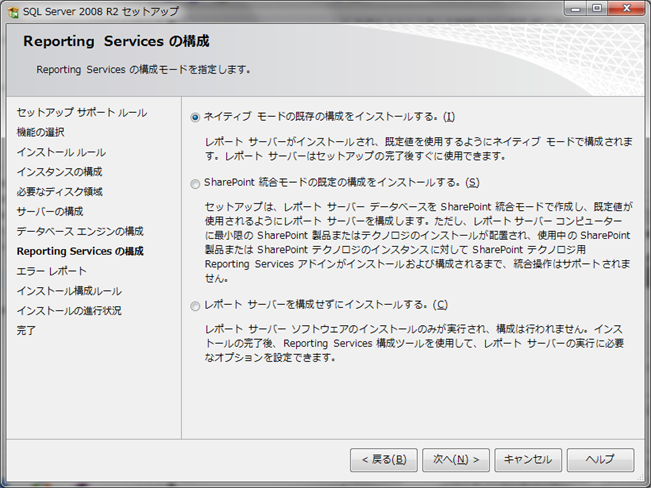
Task: Click データベース エンジンの構成 step in sidebar
Action: pos(80,231)
